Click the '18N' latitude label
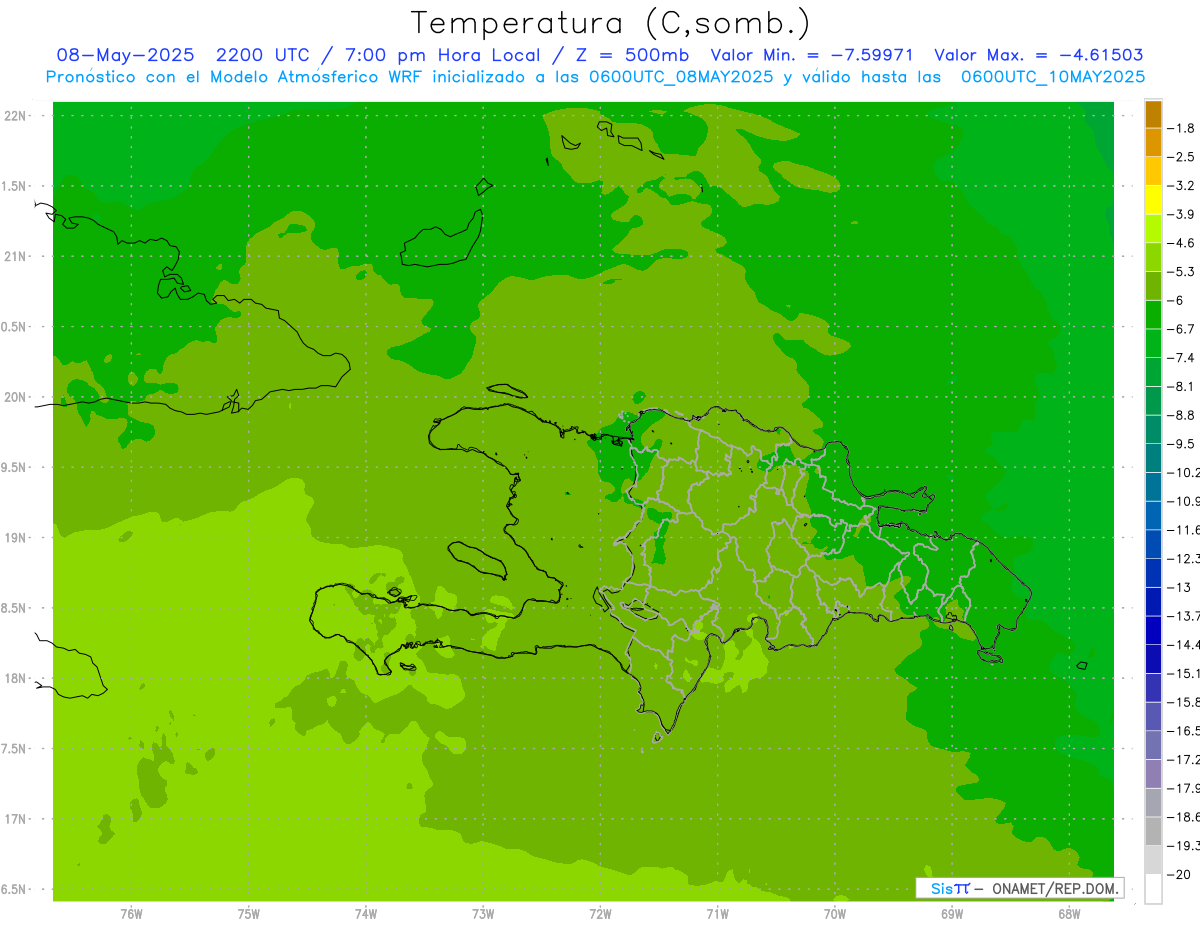Screen dimensions: 1200x927 point(16,678)
